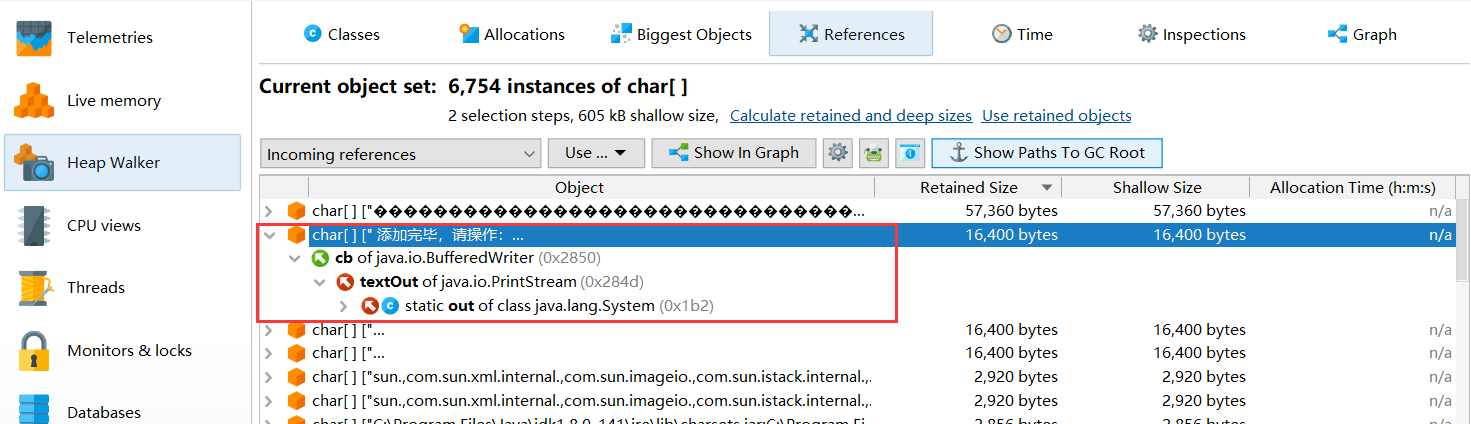The width and height of the screenshot is (1471, 424).
Task: Click Show Paths To GC Root
Action: tap(1047, 153)
